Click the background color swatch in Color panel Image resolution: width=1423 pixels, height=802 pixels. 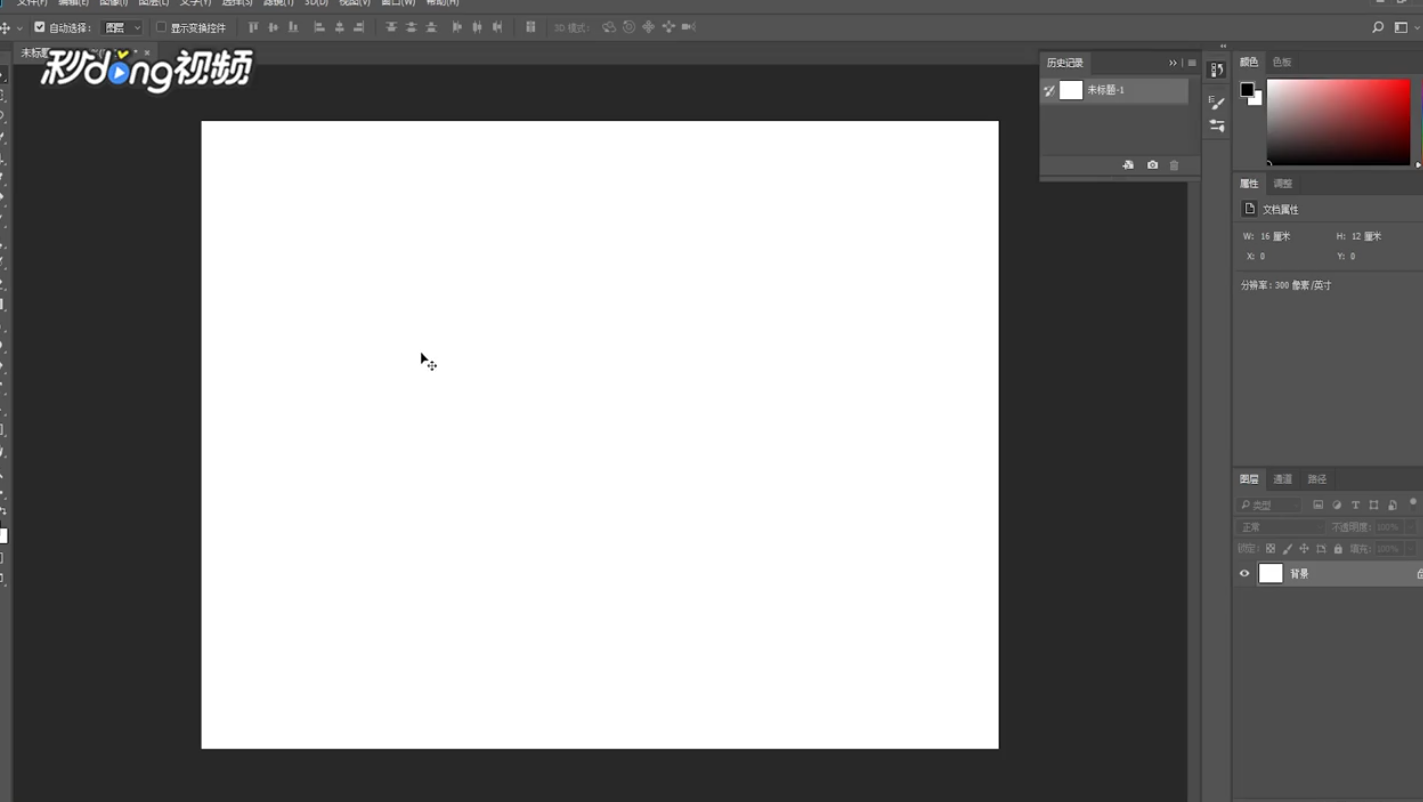[x=1256, y=99]
